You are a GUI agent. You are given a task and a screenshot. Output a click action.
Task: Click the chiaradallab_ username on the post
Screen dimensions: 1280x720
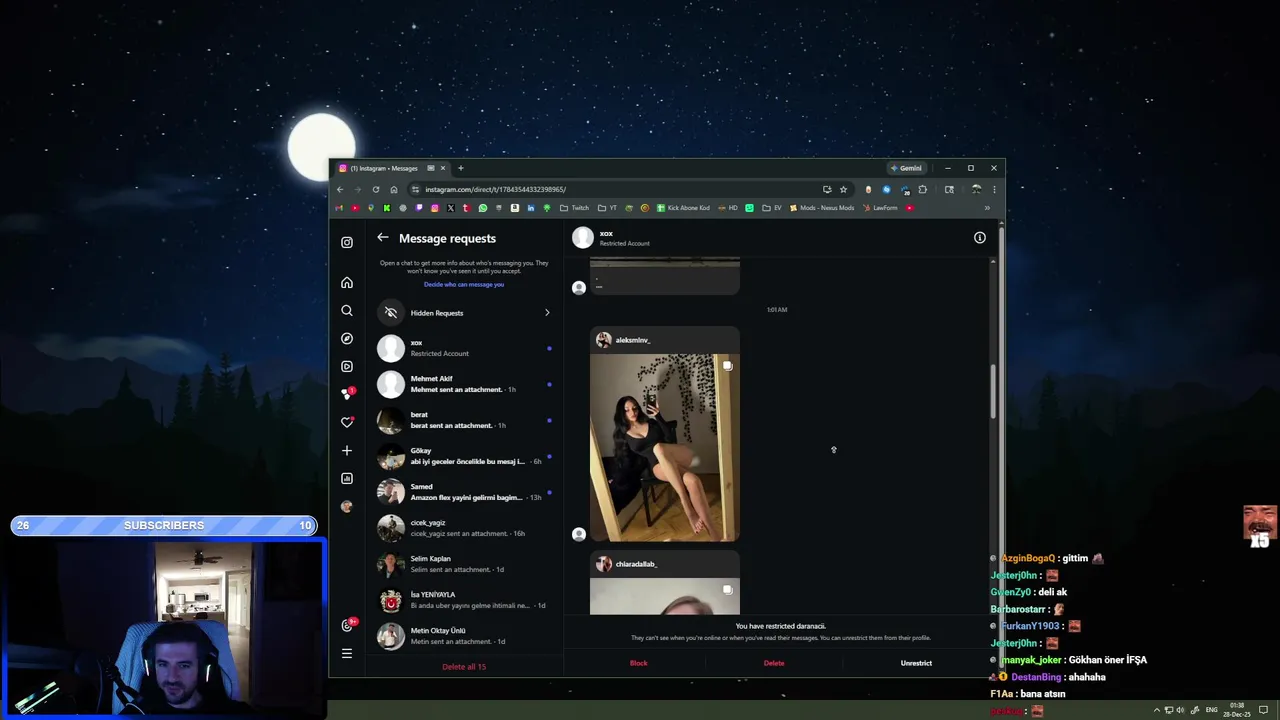click(636, 564)
